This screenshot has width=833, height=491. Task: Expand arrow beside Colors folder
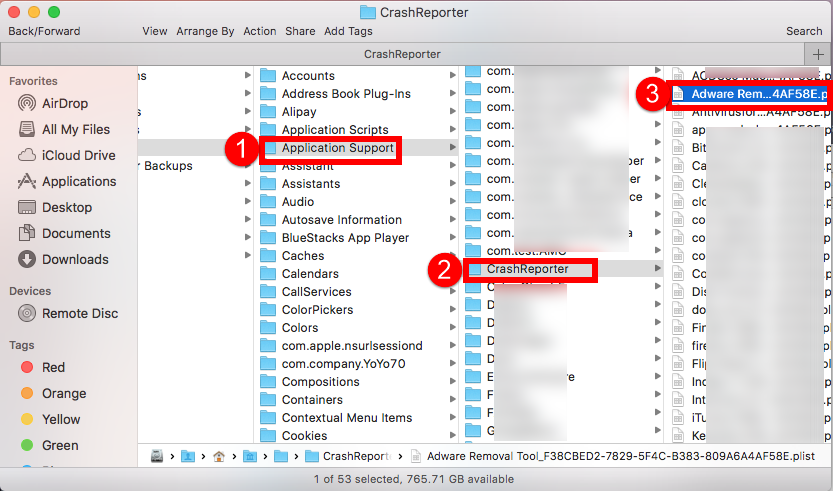[453, 327]
